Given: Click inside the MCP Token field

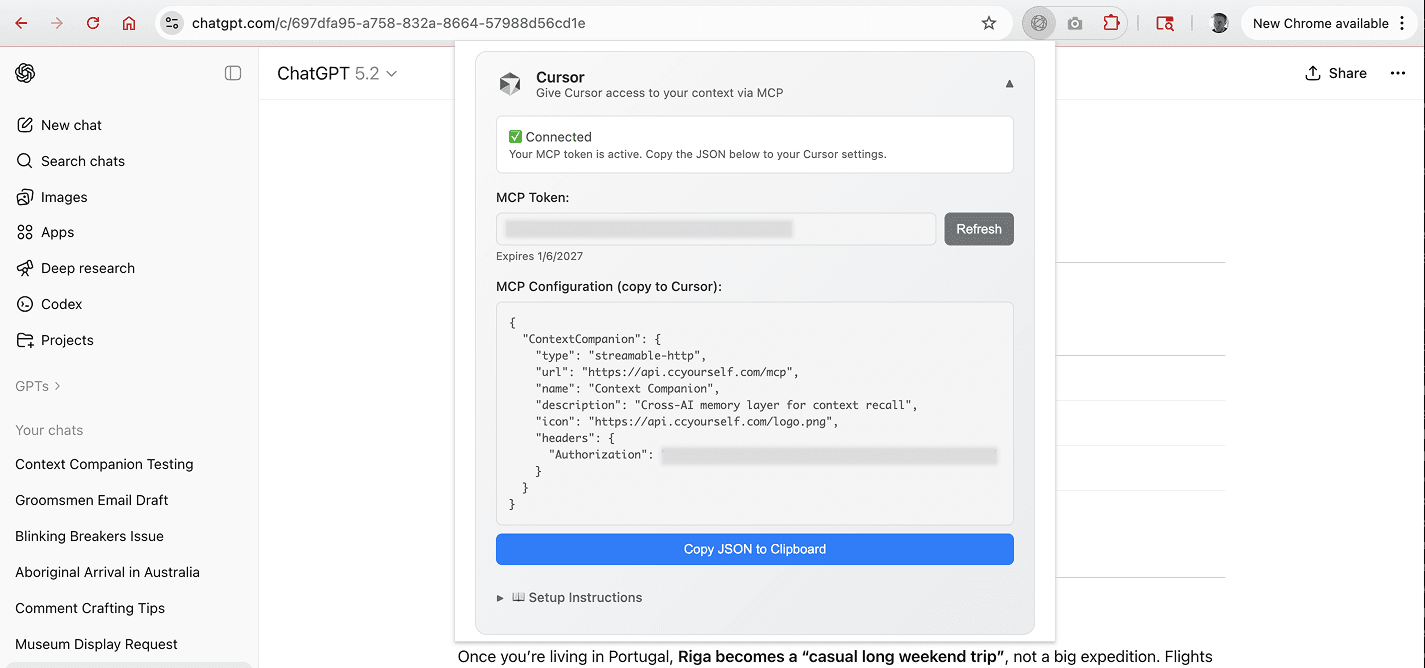Looking at the screenshot, I should tap(715, 228).
